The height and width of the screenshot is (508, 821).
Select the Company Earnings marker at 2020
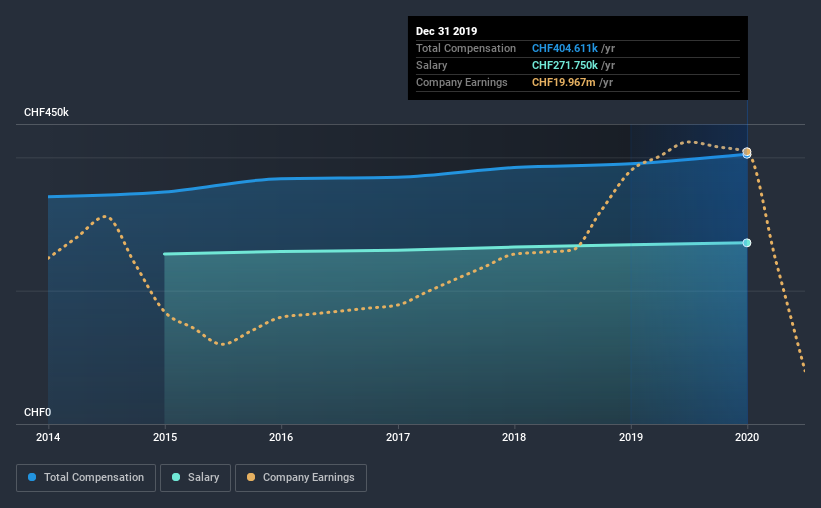747,151
